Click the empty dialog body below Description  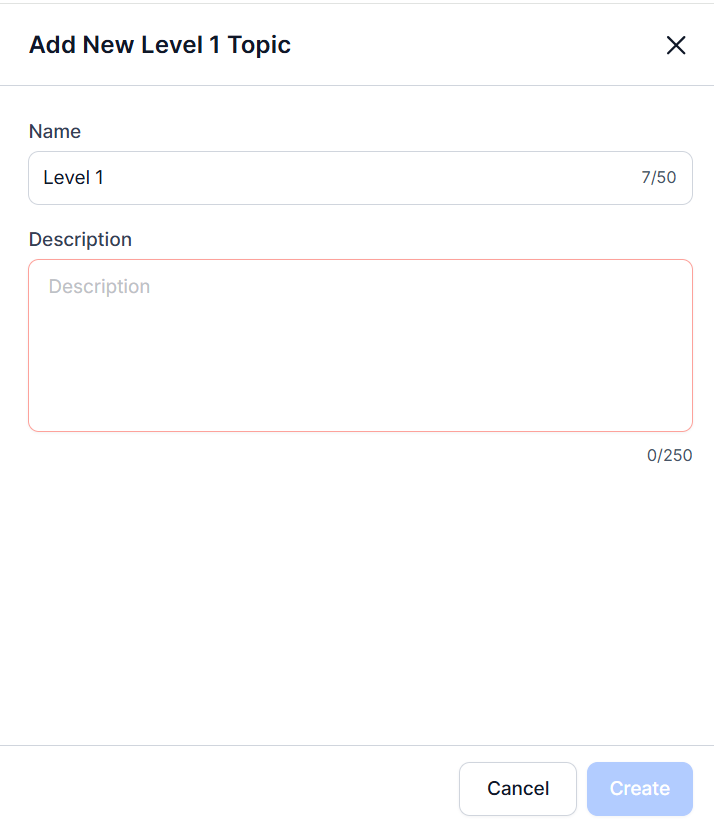click(x=360, y=600)
